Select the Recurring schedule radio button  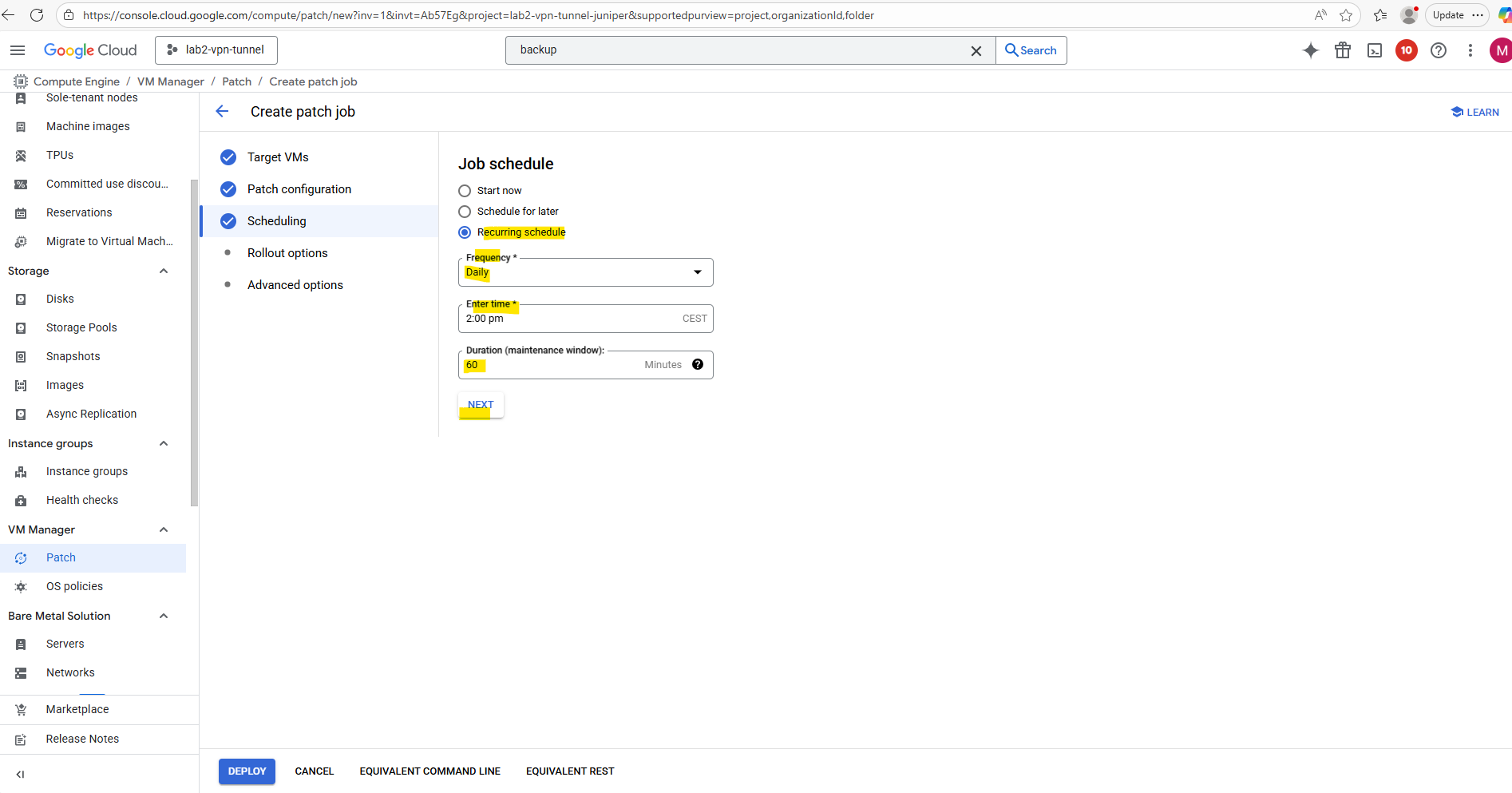pyautogui.click(x=465, y=232)
